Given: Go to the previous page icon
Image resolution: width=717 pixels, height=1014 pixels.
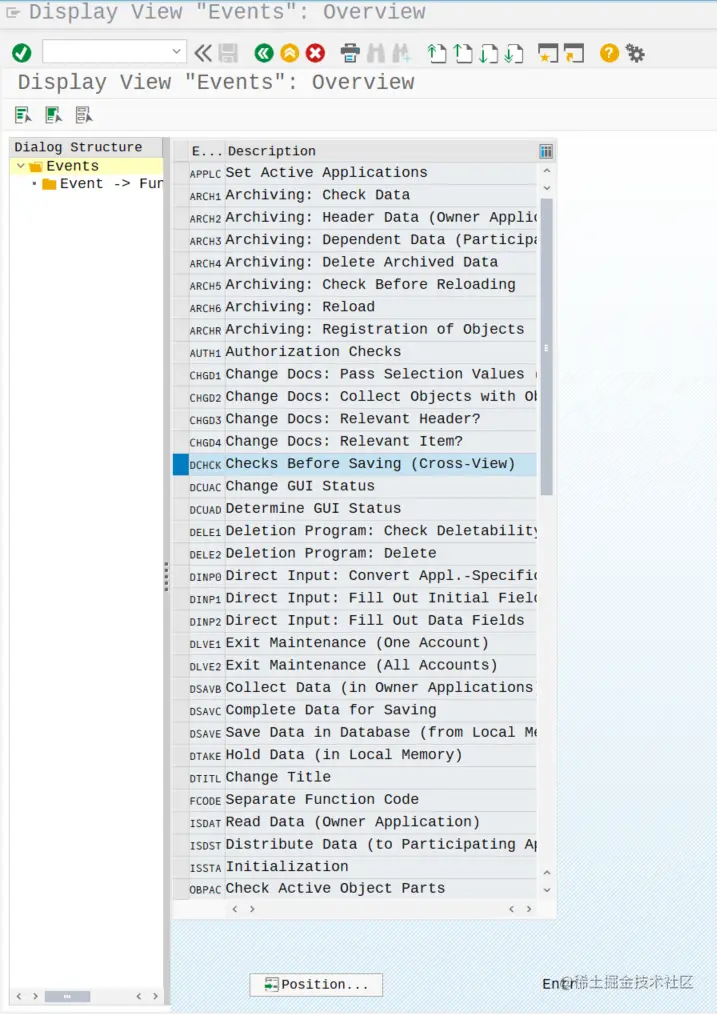Looking at the screenshot, I should tap(462, 53).
